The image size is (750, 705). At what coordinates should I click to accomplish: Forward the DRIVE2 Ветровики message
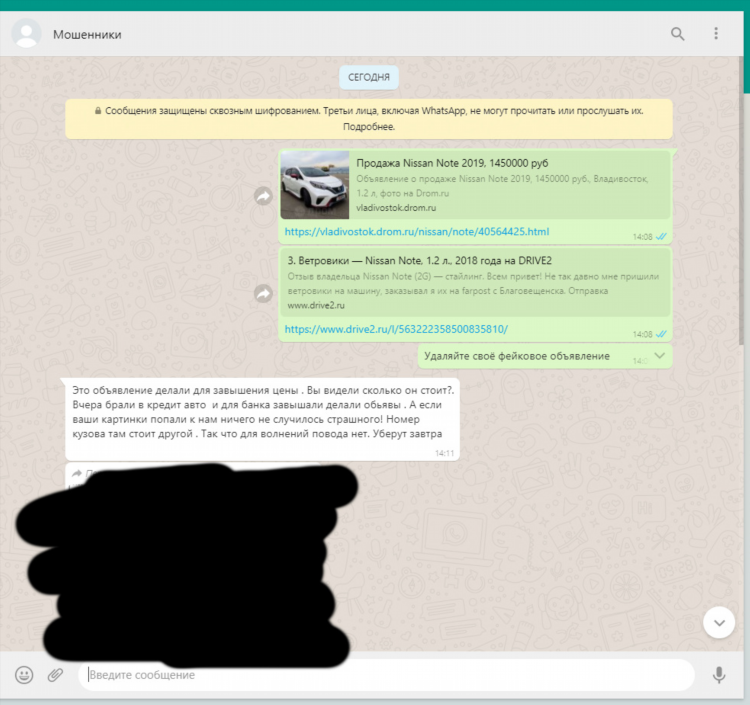(x=263, y=293)
